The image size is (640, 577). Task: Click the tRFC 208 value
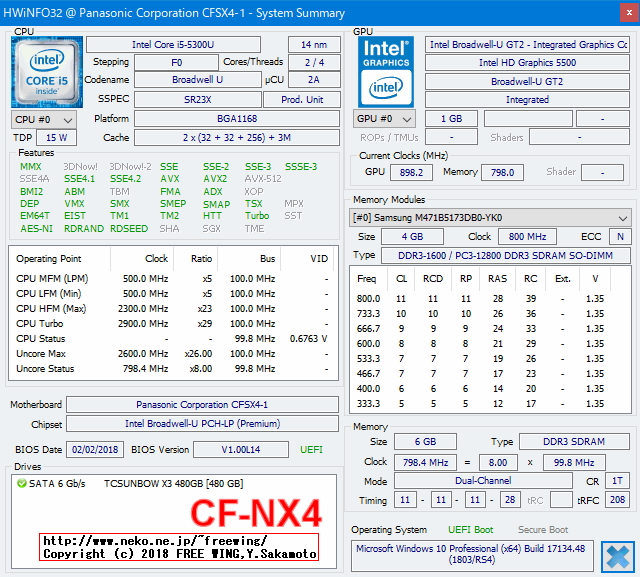click(x=617, y=499)
